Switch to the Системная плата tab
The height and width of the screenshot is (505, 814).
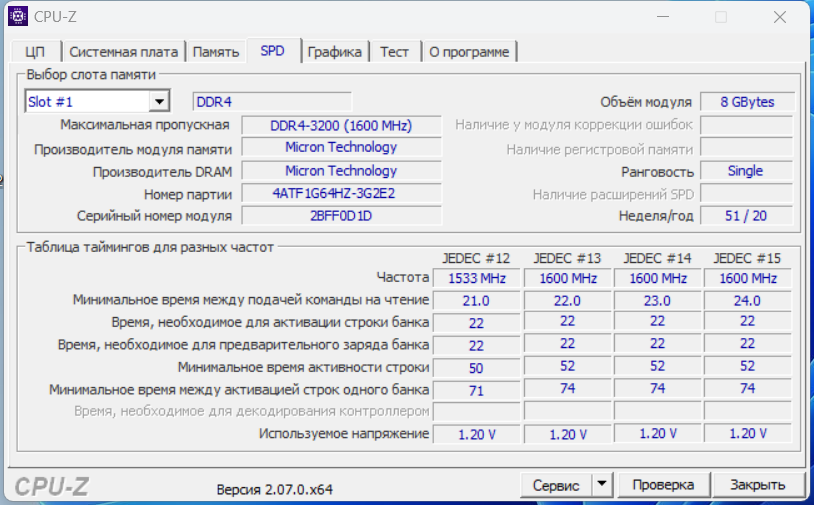(x=124, y=52)
